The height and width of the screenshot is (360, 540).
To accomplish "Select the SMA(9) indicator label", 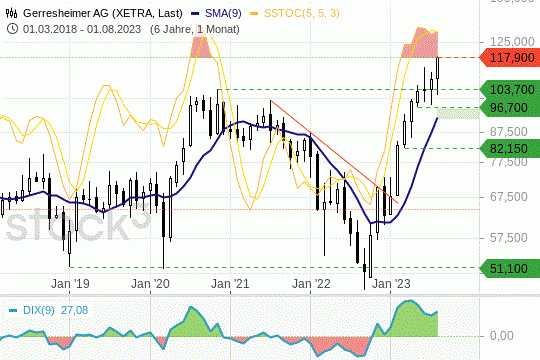I will tap(223, 13).
